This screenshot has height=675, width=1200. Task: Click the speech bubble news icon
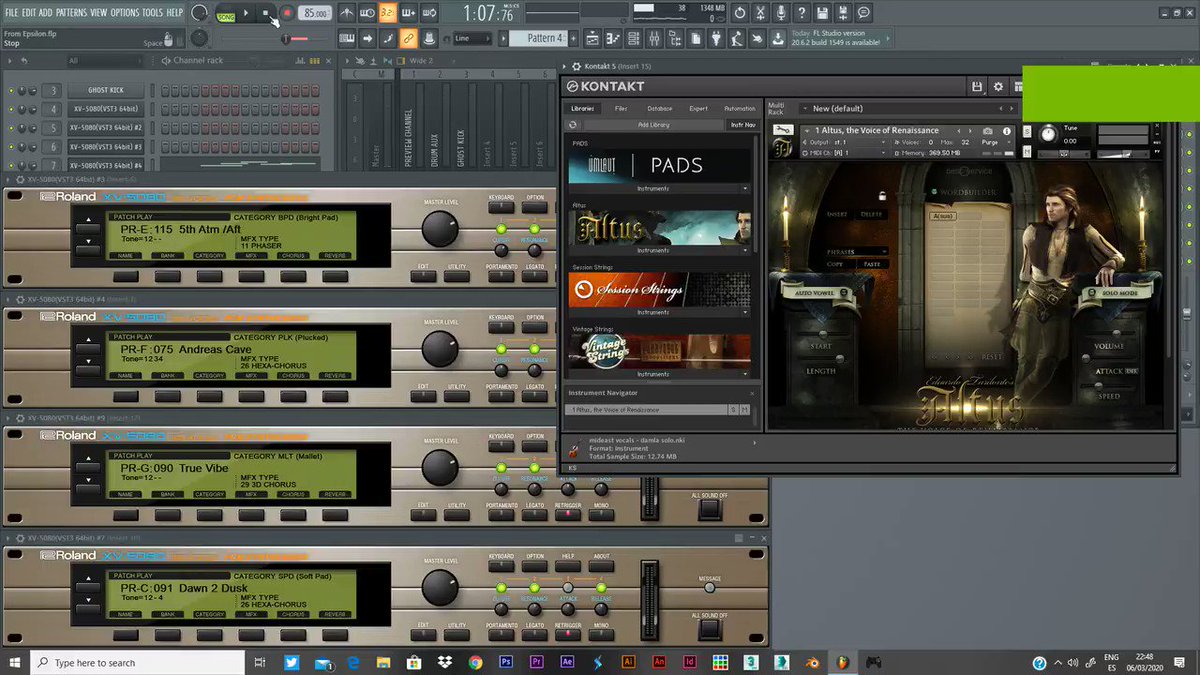click(864, 13)
